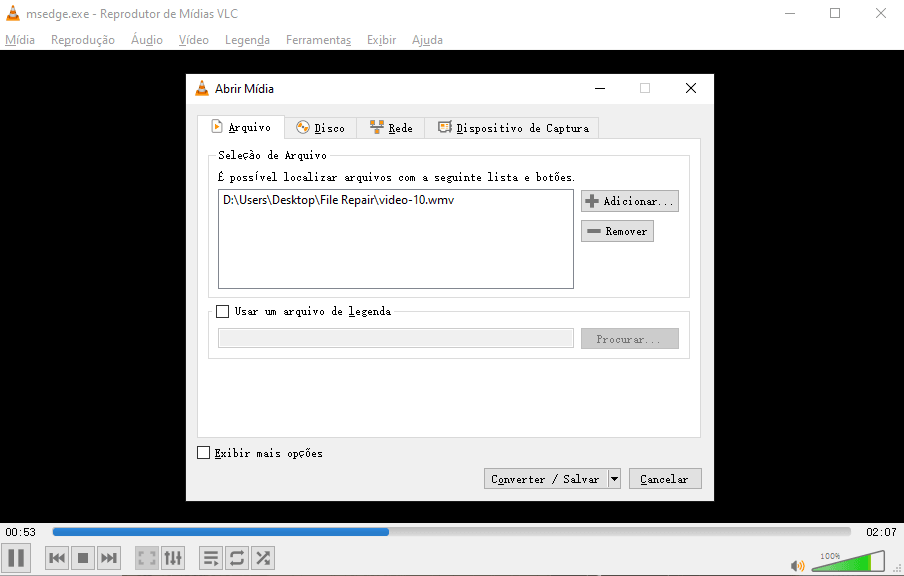The image size is (904, 576).
Task: Check 'Usar um arquivo de legenda'
Action: tap(223, 311)
